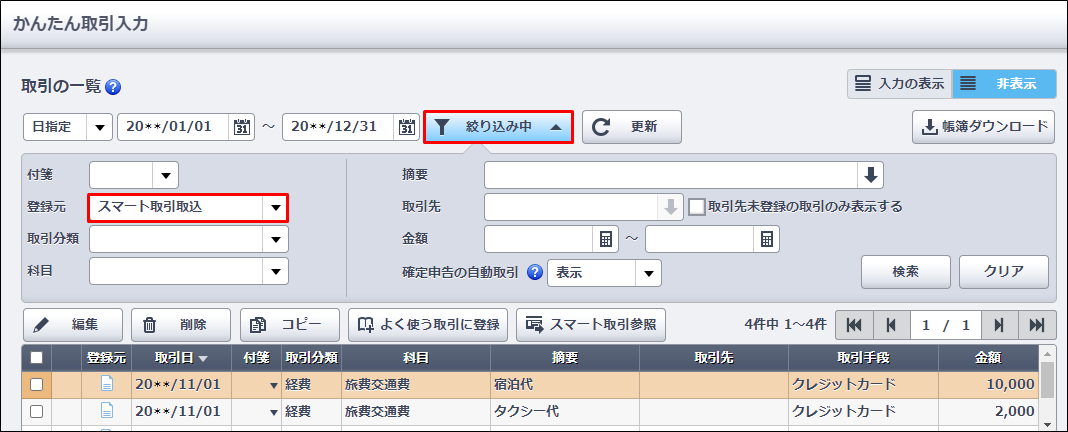Toggle the select-all checkbox in table header

pyautogui.click(x=37, y=358)
